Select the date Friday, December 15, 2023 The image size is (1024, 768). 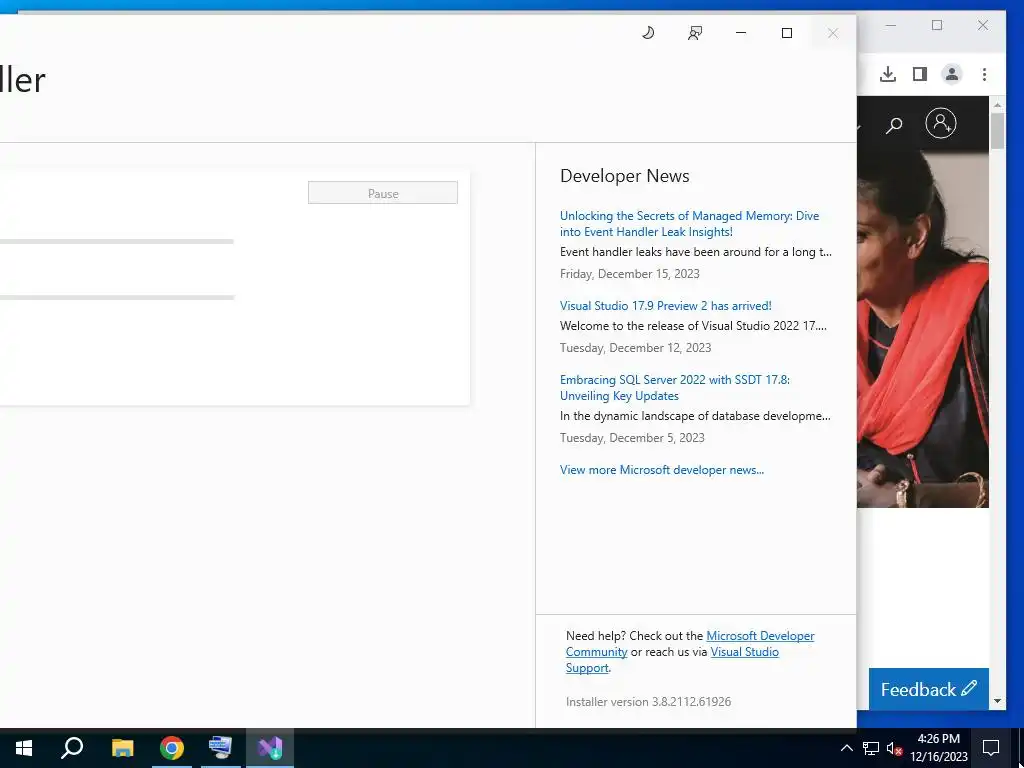pyautogui.click(x=630, y=274)
